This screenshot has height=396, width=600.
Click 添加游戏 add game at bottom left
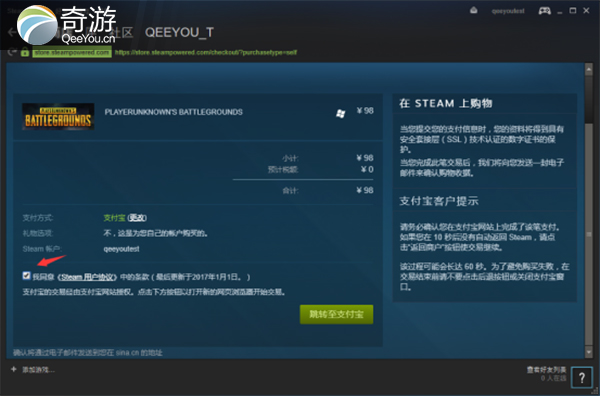coord(38,370)
